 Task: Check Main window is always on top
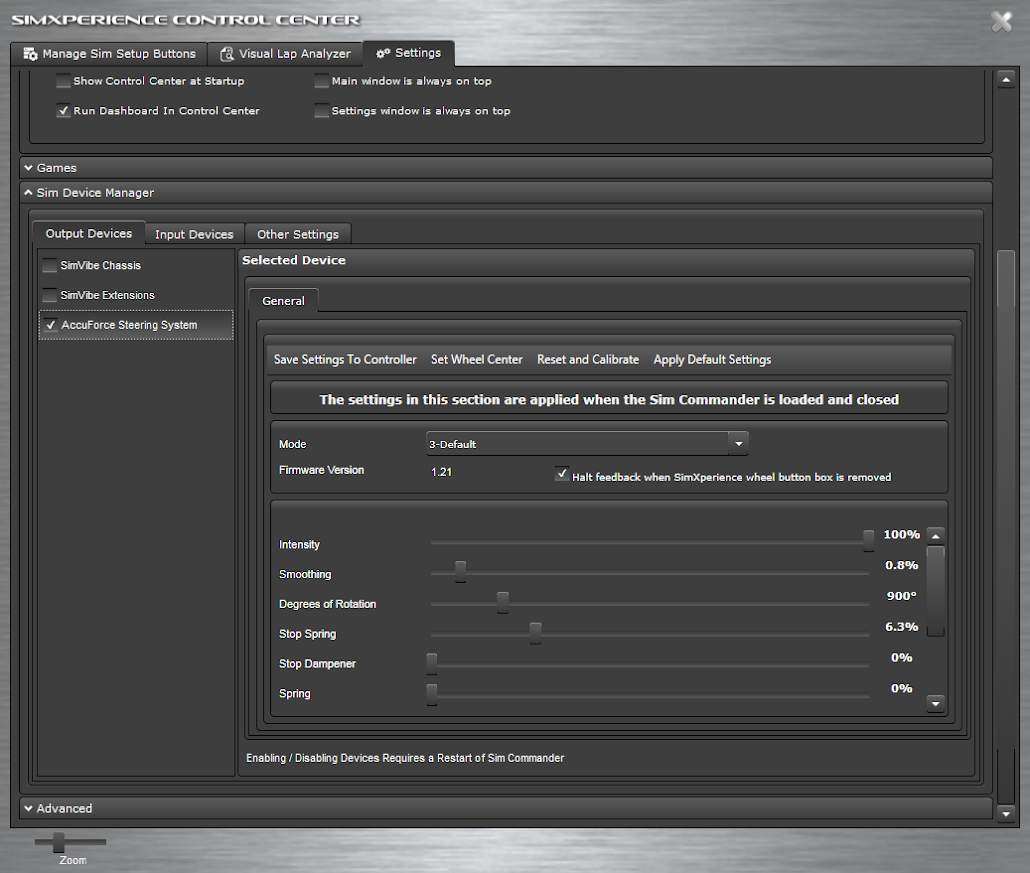point(321,81)
